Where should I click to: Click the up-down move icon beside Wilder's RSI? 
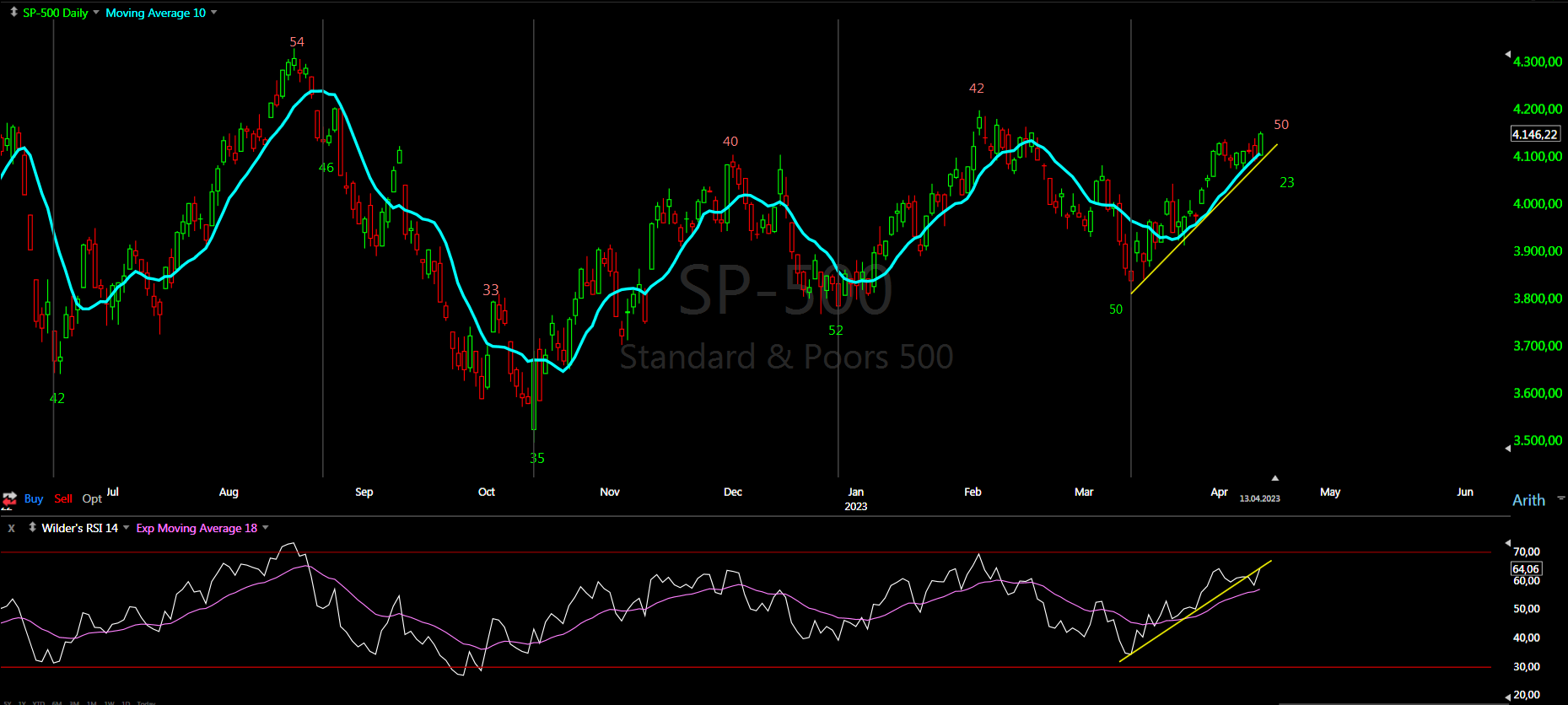coord(32,527)
